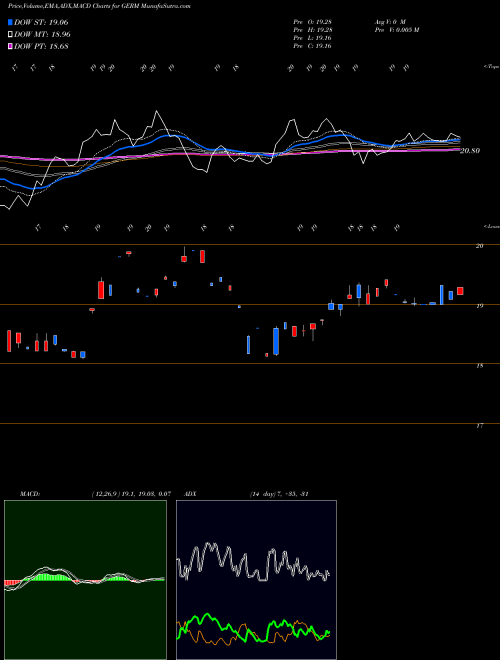Viewport: 500px width, 660px height.
Task: Click the '<Tops' label at right edge
Action: point(491,67)
